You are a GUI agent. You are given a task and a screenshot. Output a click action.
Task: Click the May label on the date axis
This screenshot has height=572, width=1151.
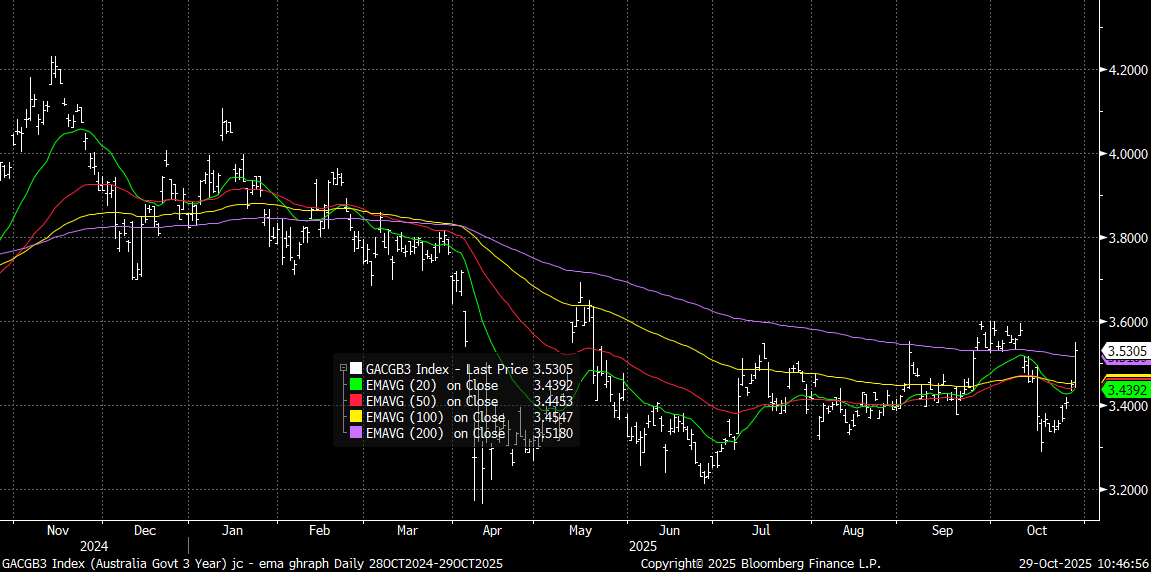[581, 531]
